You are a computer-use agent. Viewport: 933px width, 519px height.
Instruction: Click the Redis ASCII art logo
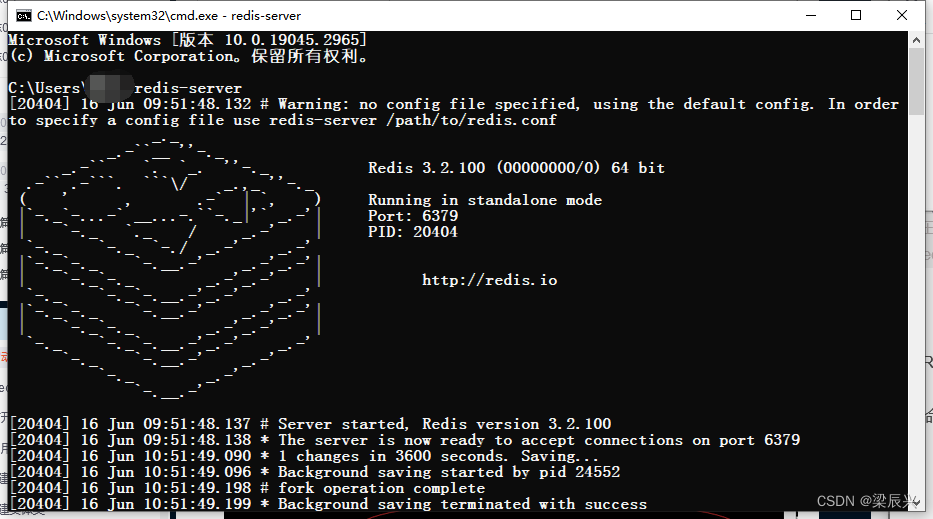(x=171, y=268)
